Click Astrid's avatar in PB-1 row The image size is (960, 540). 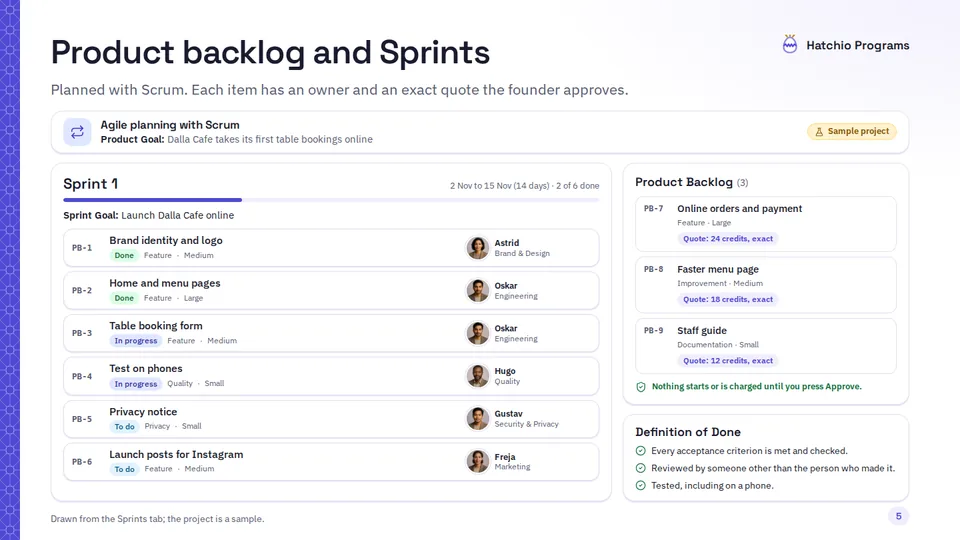pos(478,248)
